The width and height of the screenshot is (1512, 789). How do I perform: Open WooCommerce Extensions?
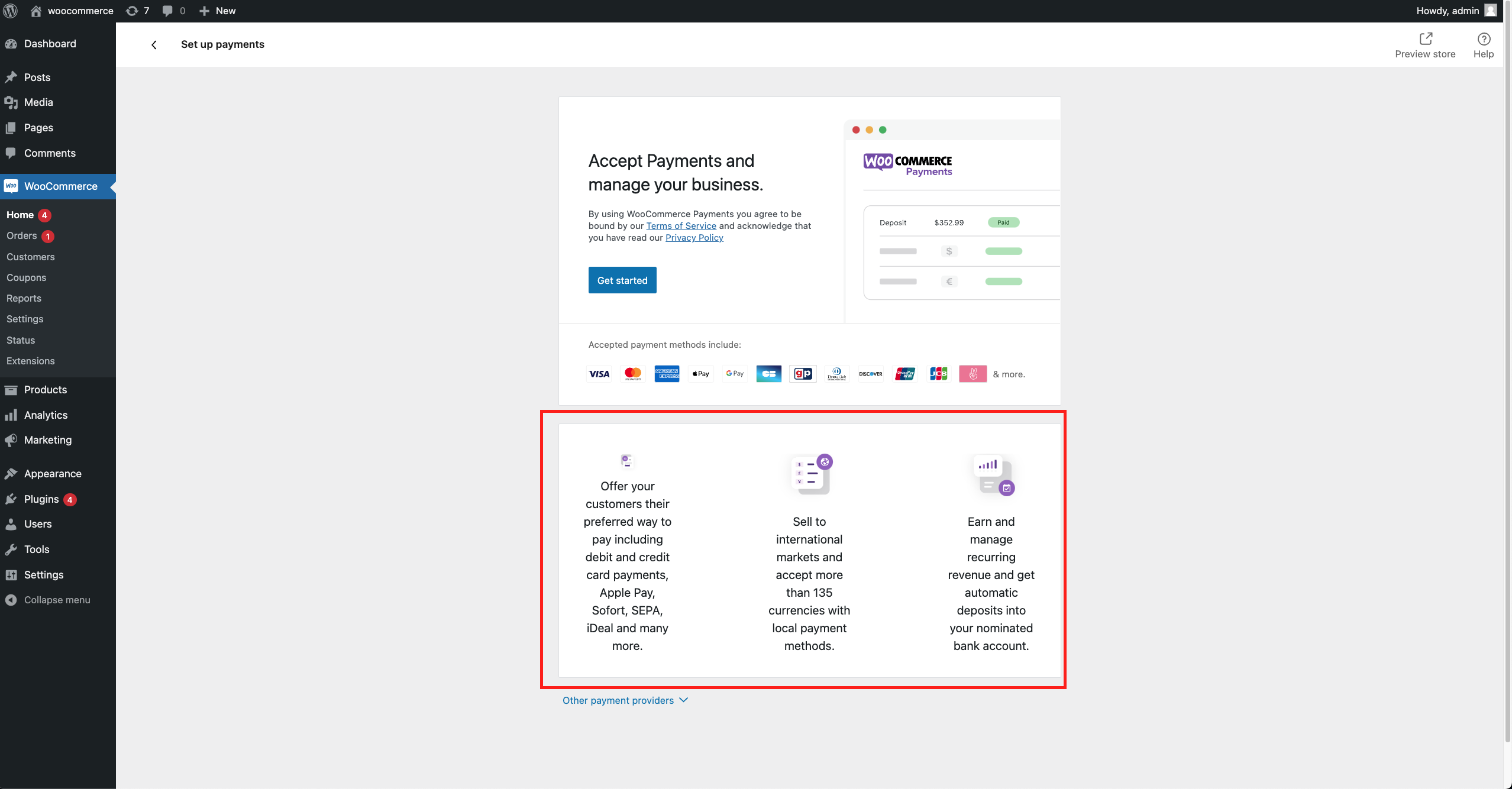30,361
